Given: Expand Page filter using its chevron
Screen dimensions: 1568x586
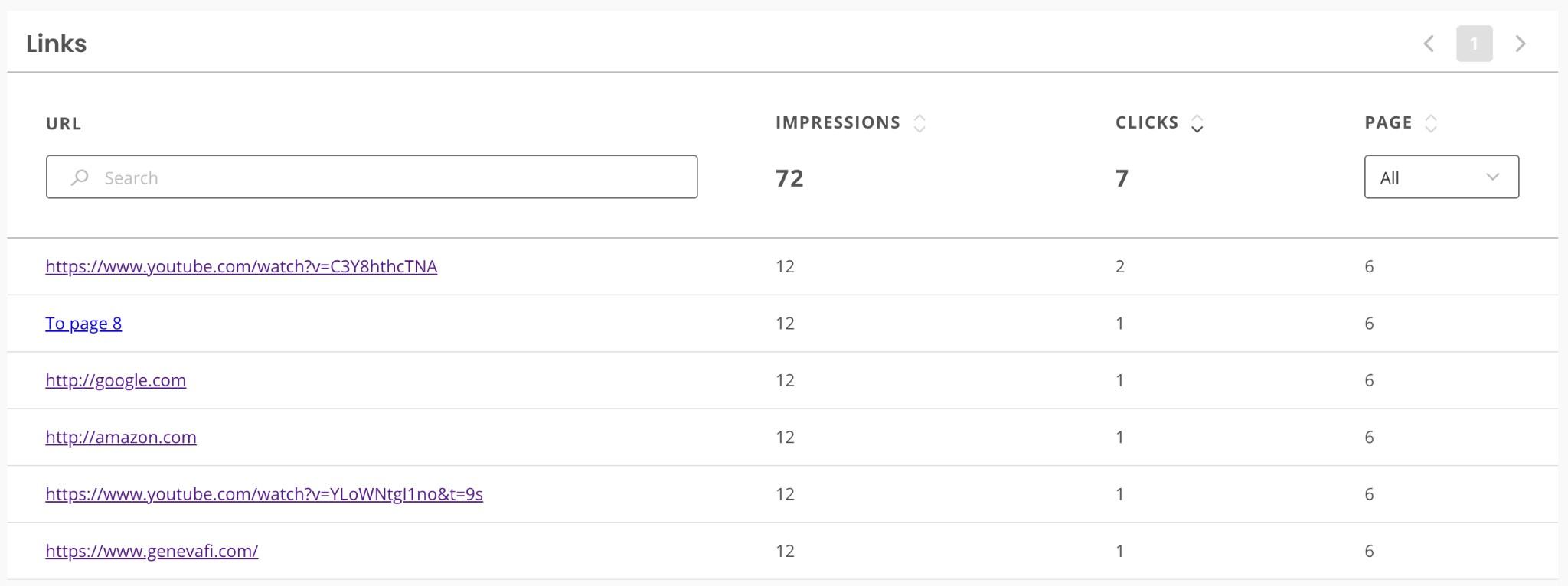Looking at the screenshot, I should (x=1492, y=177).
